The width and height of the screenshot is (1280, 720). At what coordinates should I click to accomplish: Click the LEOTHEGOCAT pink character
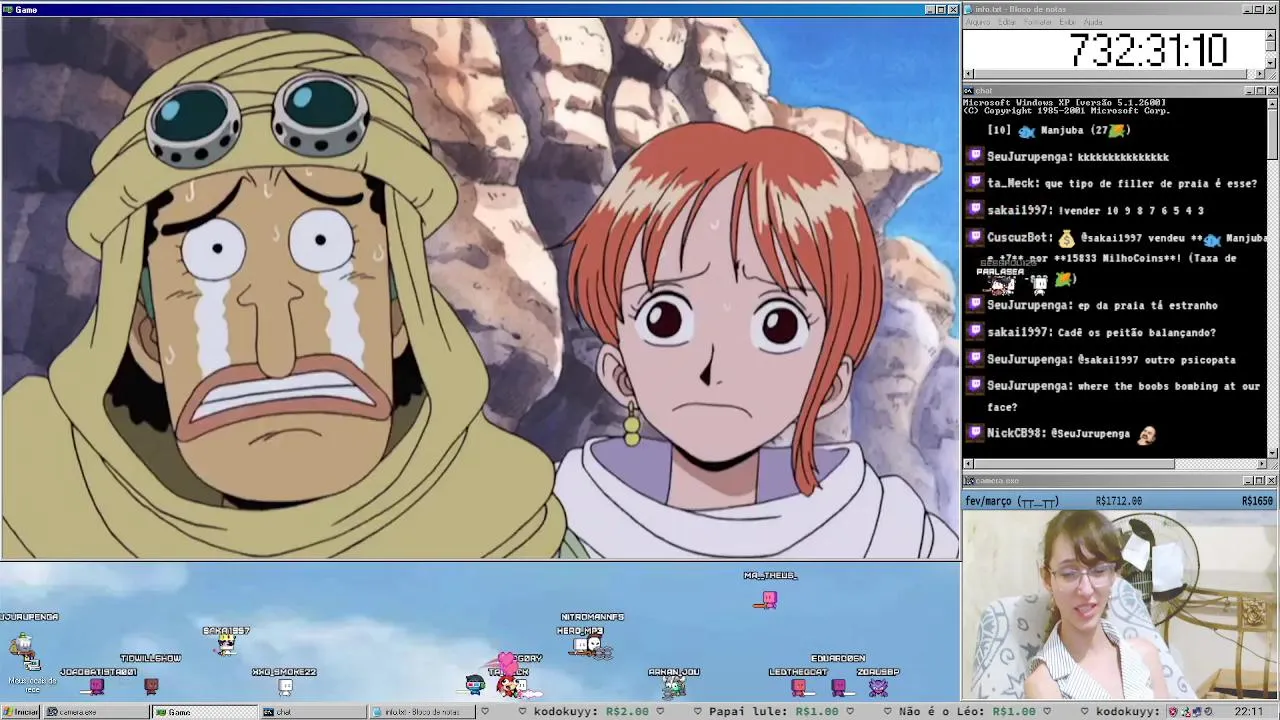(799, 687)
